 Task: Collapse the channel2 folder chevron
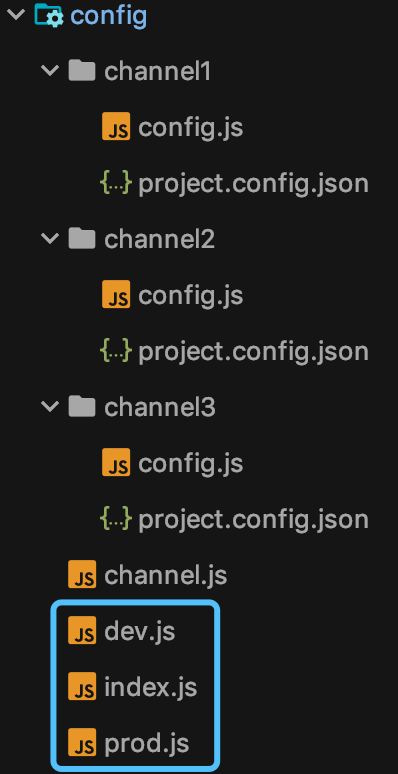coord(50,239)
